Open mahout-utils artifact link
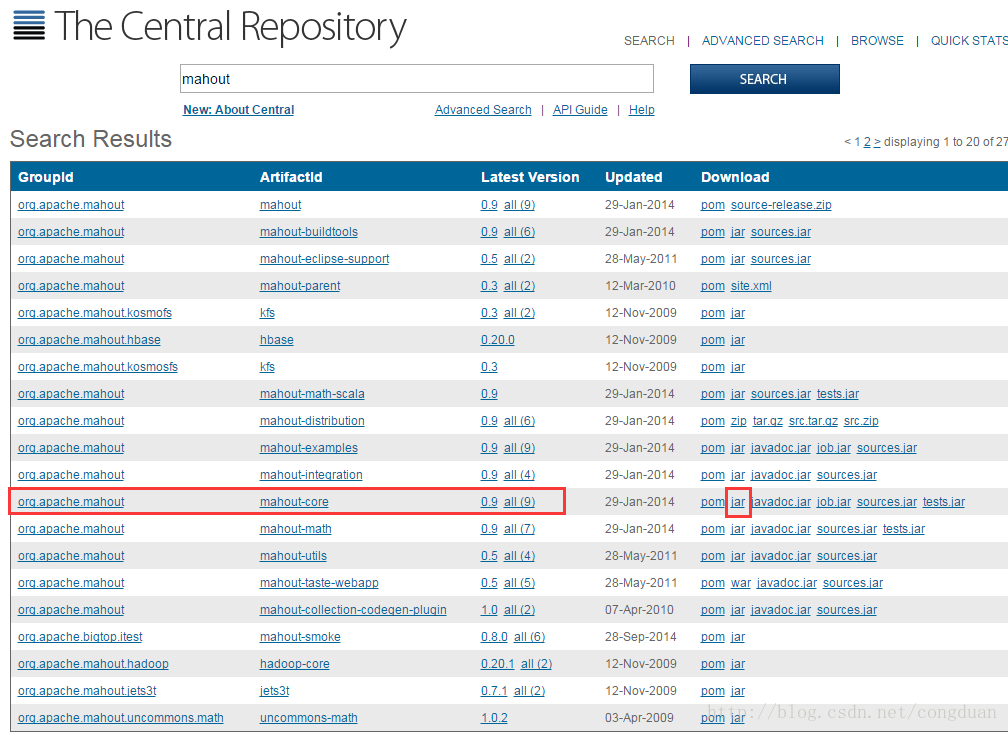The image size is (1008, 732). (x=293, y=556)
